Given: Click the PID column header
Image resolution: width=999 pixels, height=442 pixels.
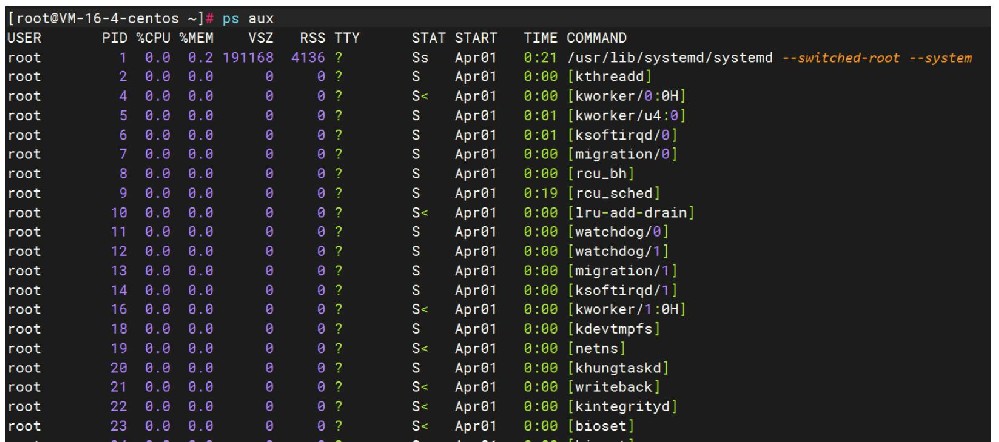Looking at the screenshot, I should (114, 38).
